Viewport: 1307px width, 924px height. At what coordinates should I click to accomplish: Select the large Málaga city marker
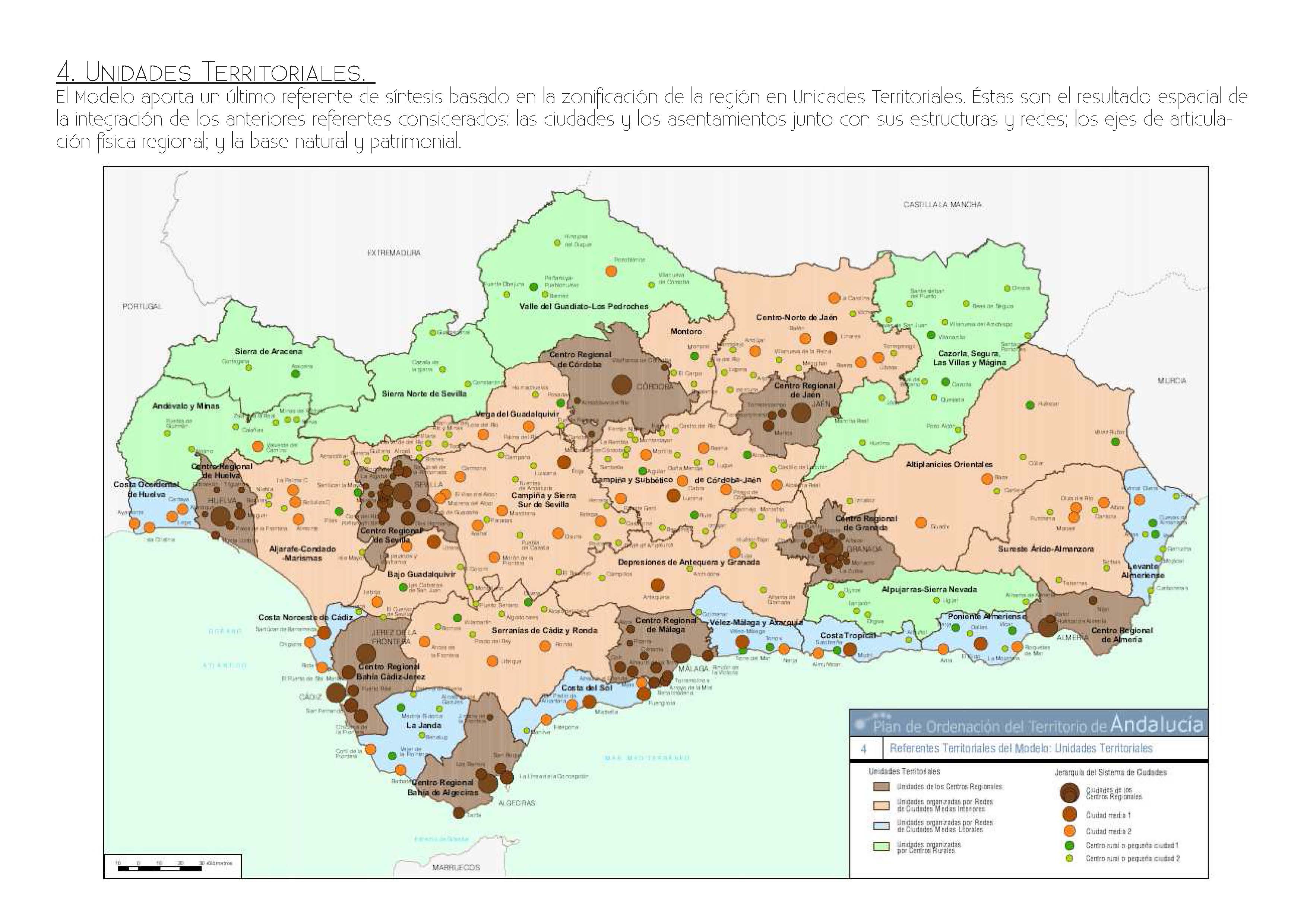[681, 654]
